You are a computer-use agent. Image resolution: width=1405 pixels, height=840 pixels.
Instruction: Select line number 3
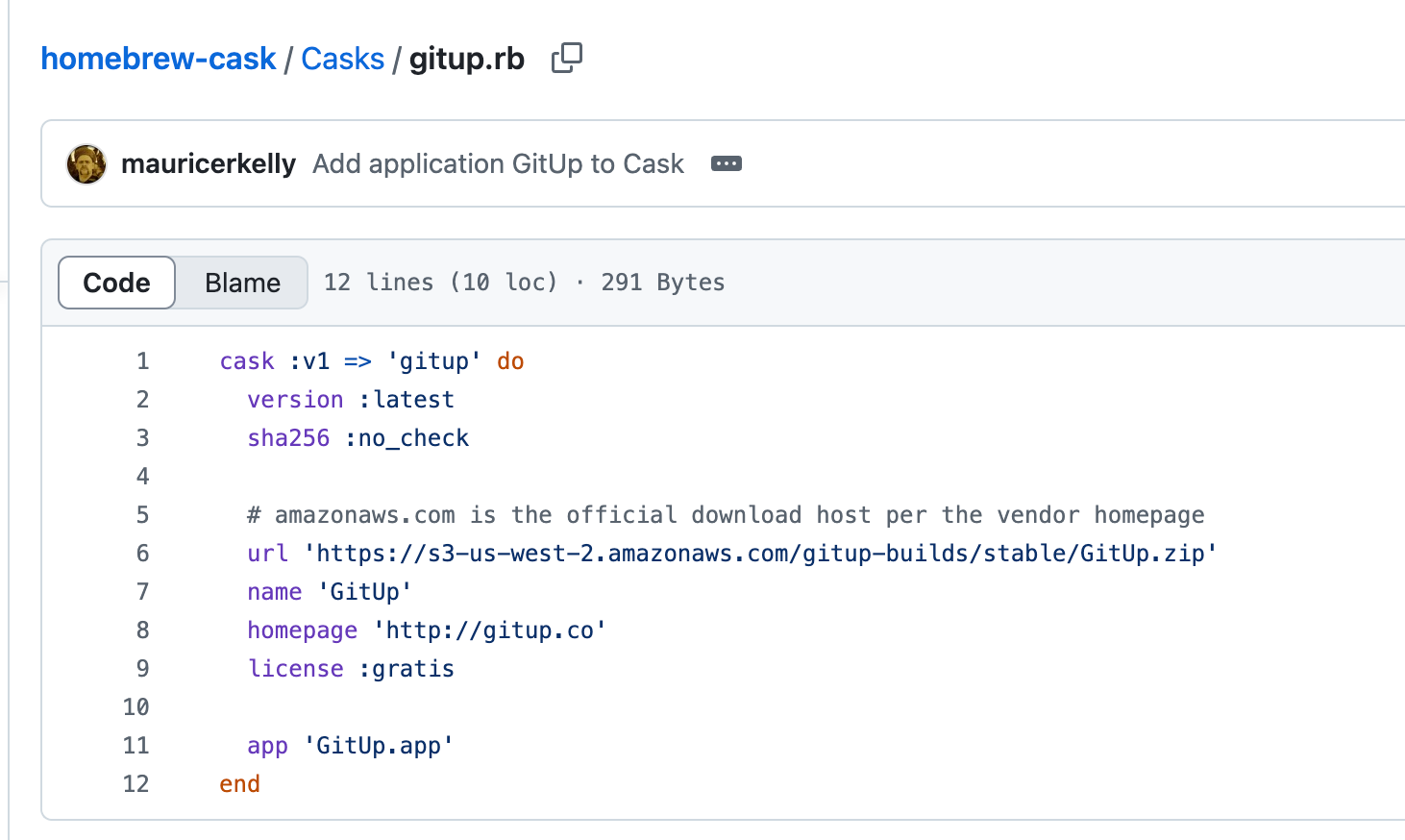pos(142,438)
